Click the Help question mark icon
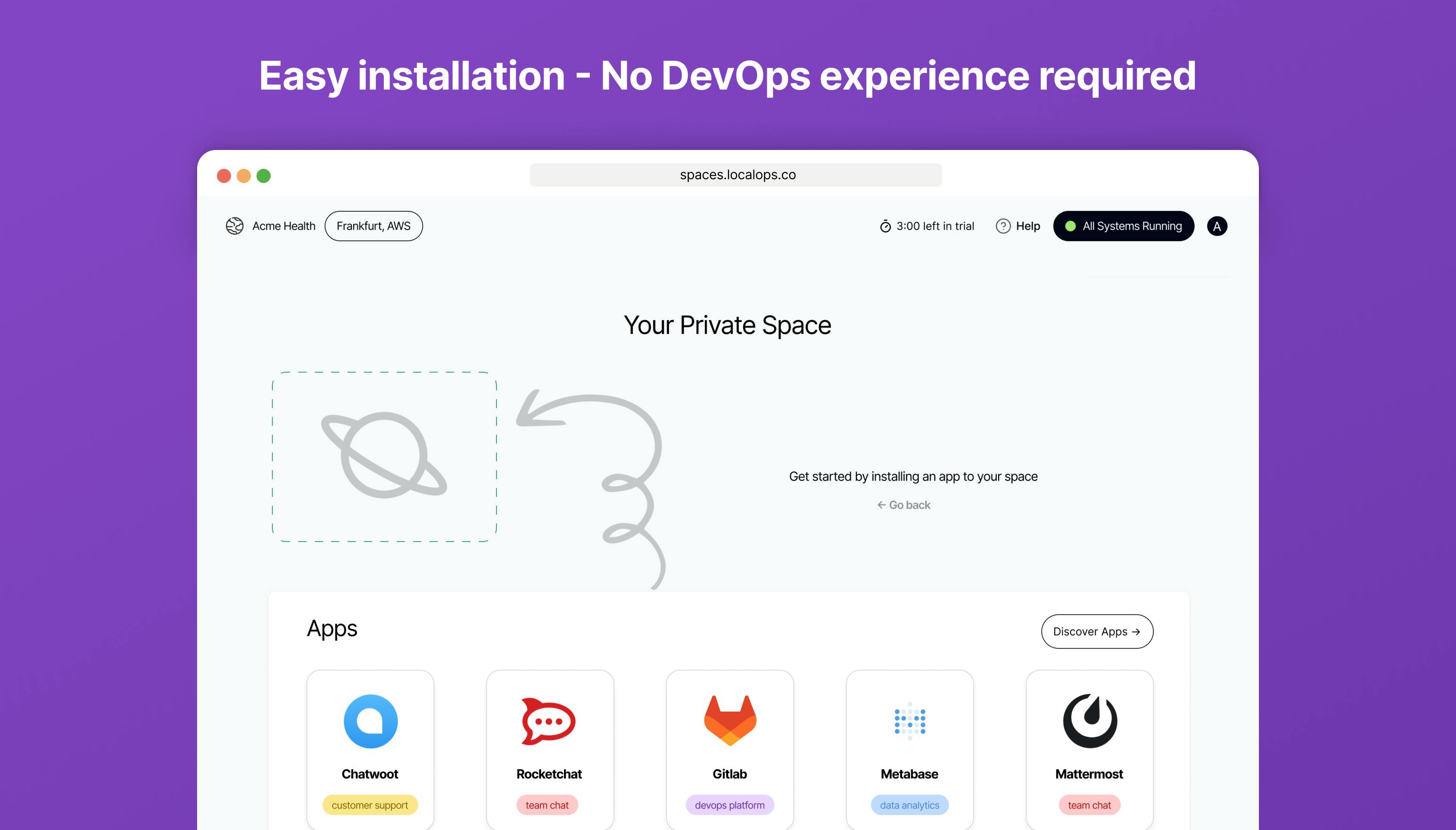 [1003, 226]
